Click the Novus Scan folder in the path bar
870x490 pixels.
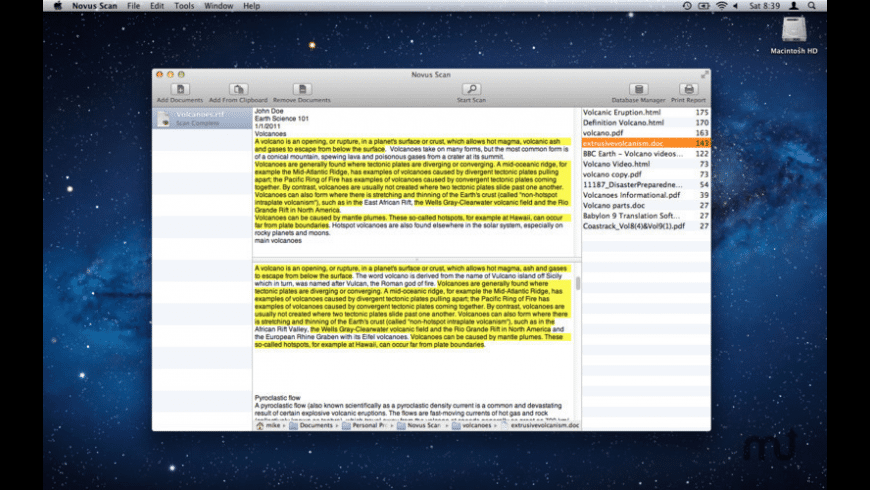click(419, 426)
